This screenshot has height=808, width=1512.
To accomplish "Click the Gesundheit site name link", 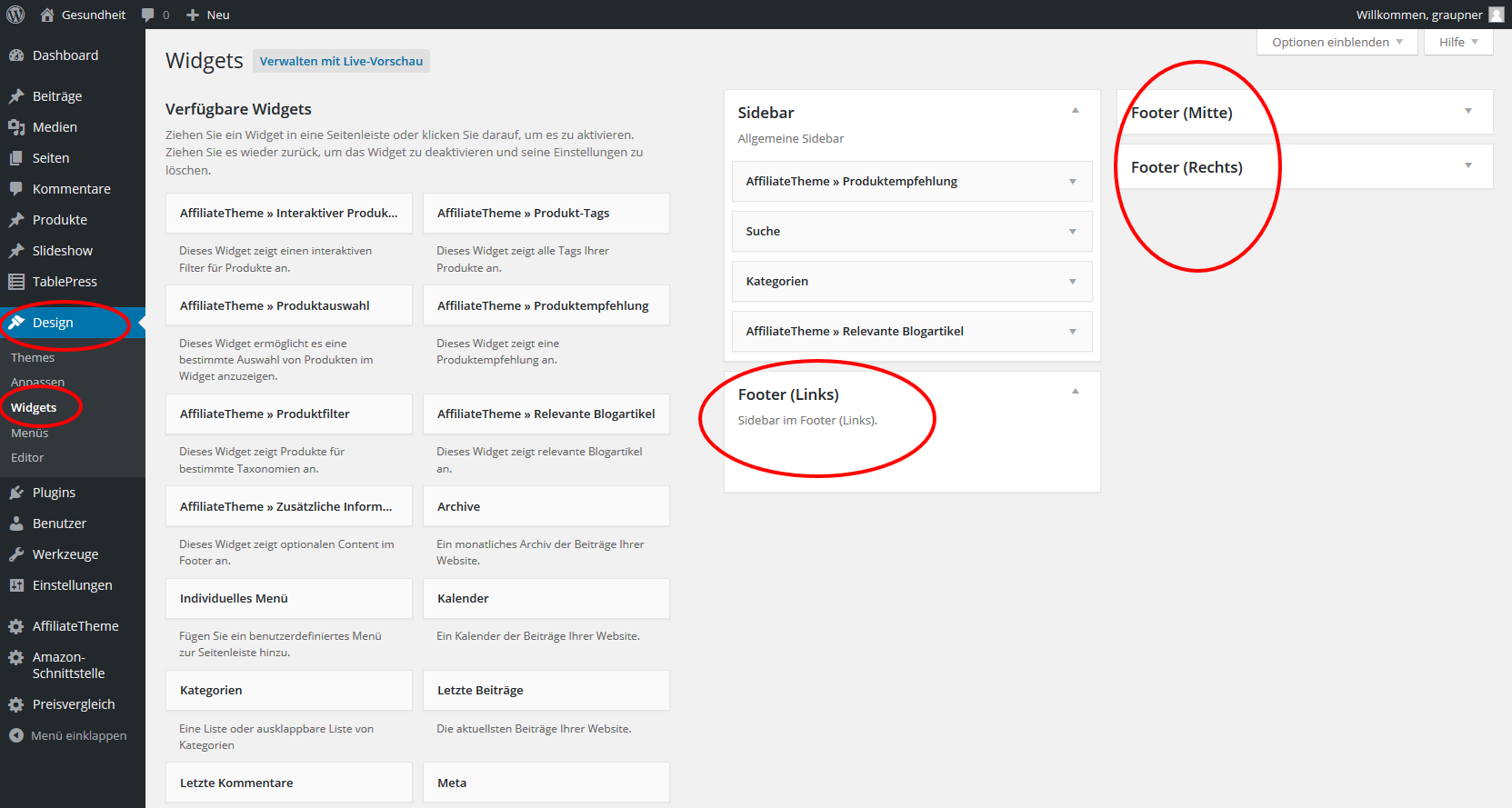I will pos(93,15).
